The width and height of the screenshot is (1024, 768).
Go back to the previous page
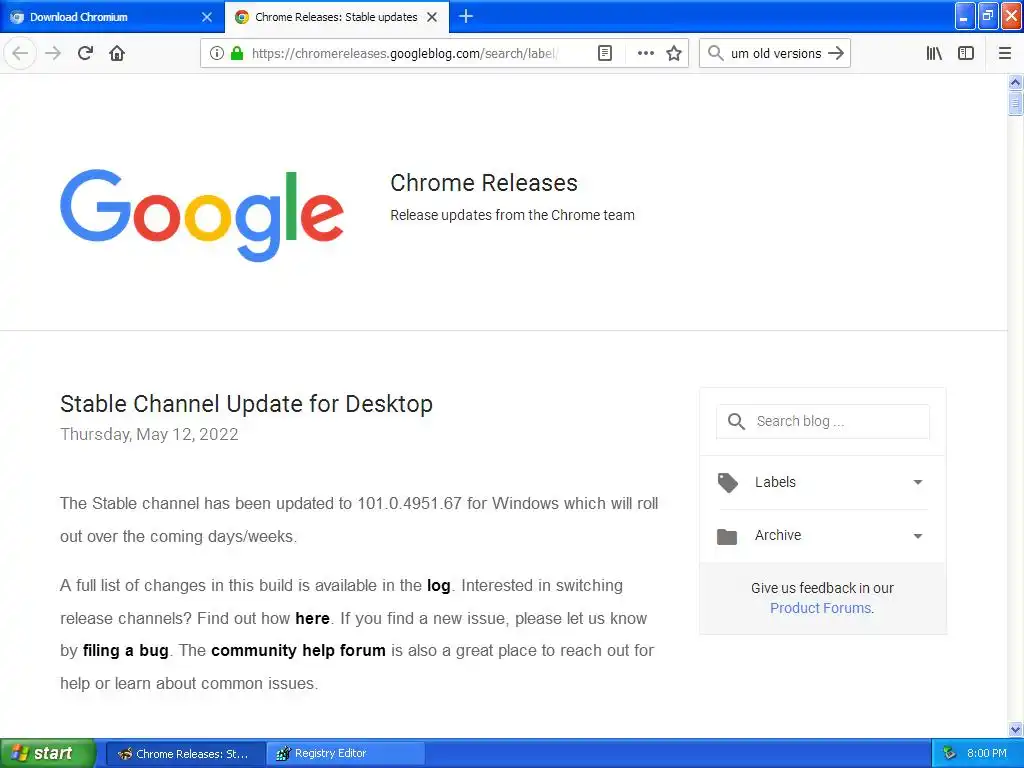tap(20, 53)
